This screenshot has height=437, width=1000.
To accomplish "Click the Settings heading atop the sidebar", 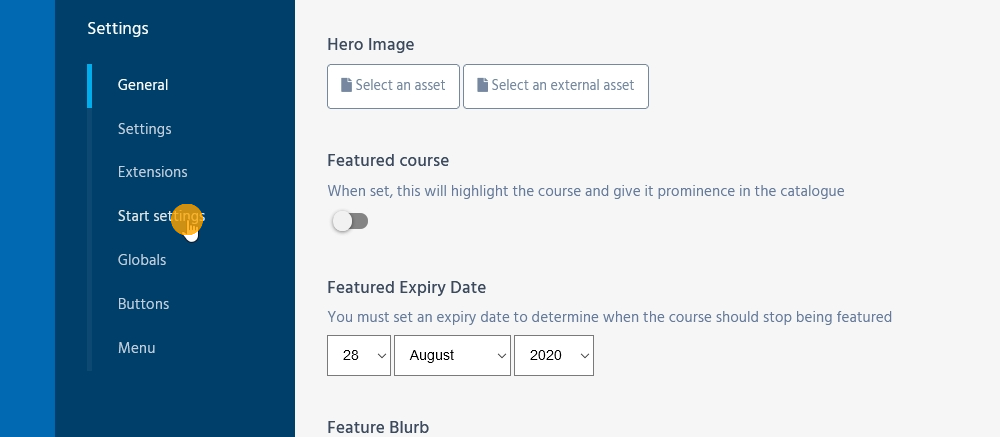I will 118,28.
